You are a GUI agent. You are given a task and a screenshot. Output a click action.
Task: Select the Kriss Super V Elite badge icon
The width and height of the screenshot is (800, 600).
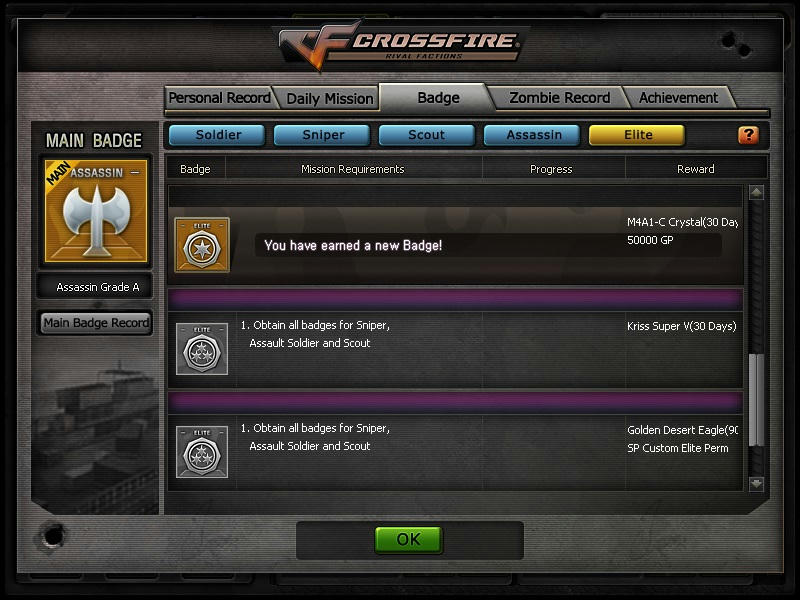[x=202, y=348]
